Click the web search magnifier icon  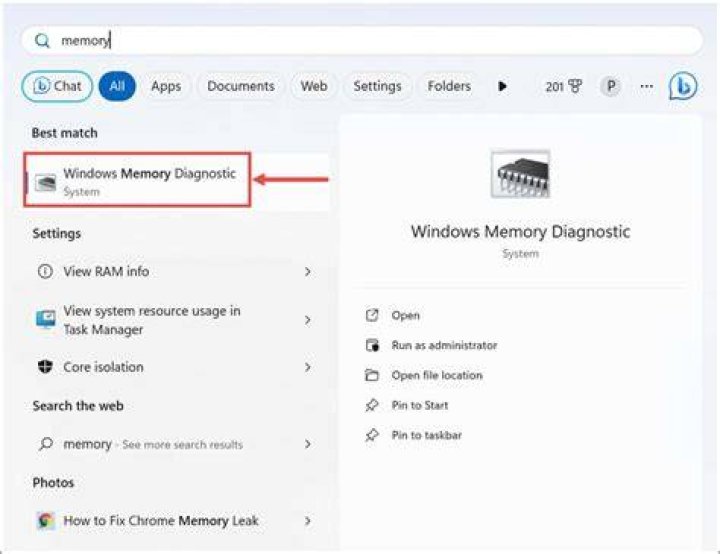tap(45, 444)
